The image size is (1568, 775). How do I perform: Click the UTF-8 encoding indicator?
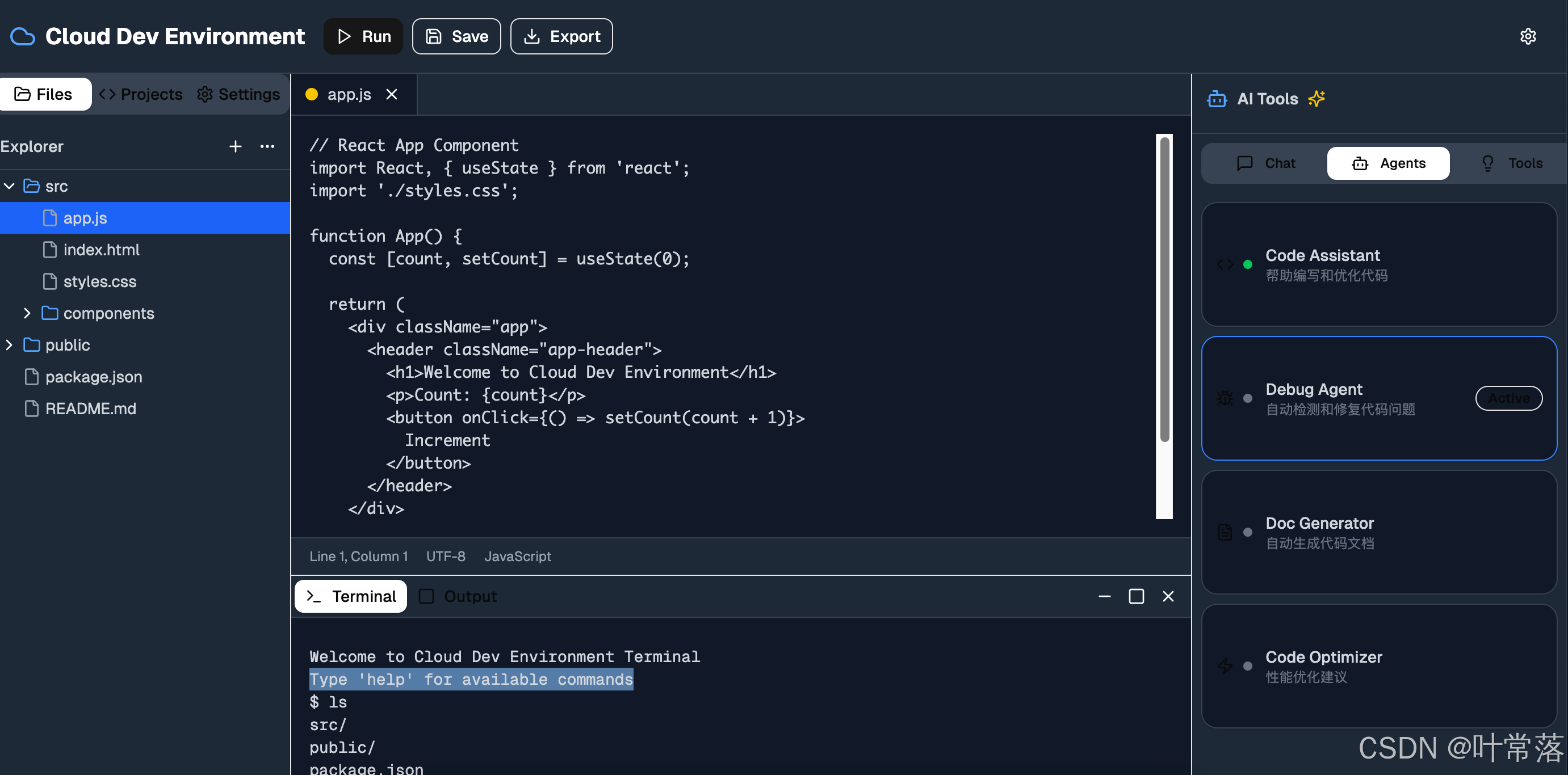[x=446, y=556]
